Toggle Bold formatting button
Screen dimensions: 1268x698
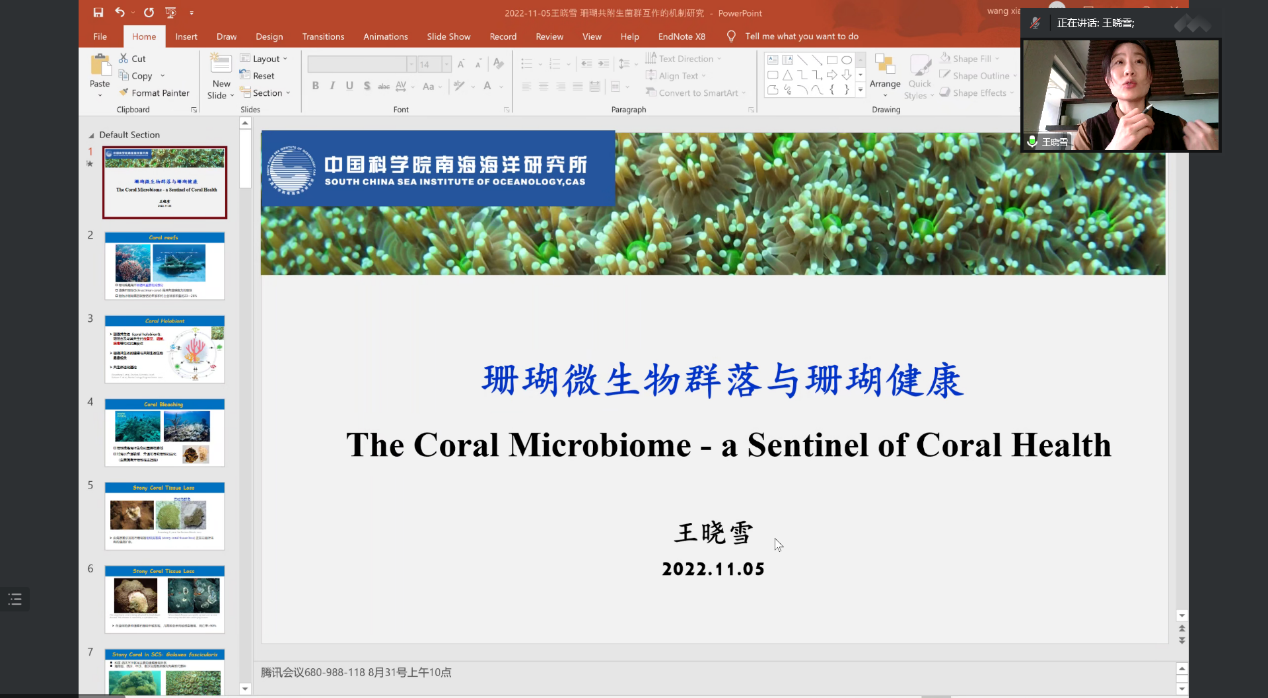315,86
